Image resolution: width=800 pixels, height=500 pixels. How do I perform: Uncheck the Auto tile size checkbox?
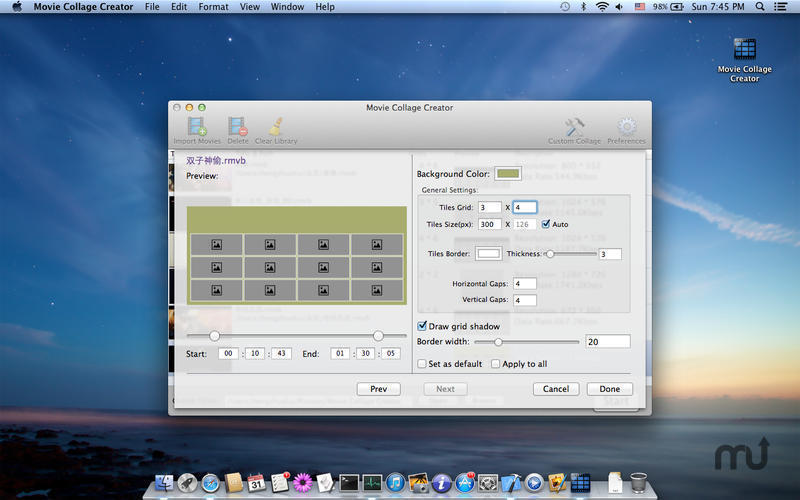click(x=546, y=224)
